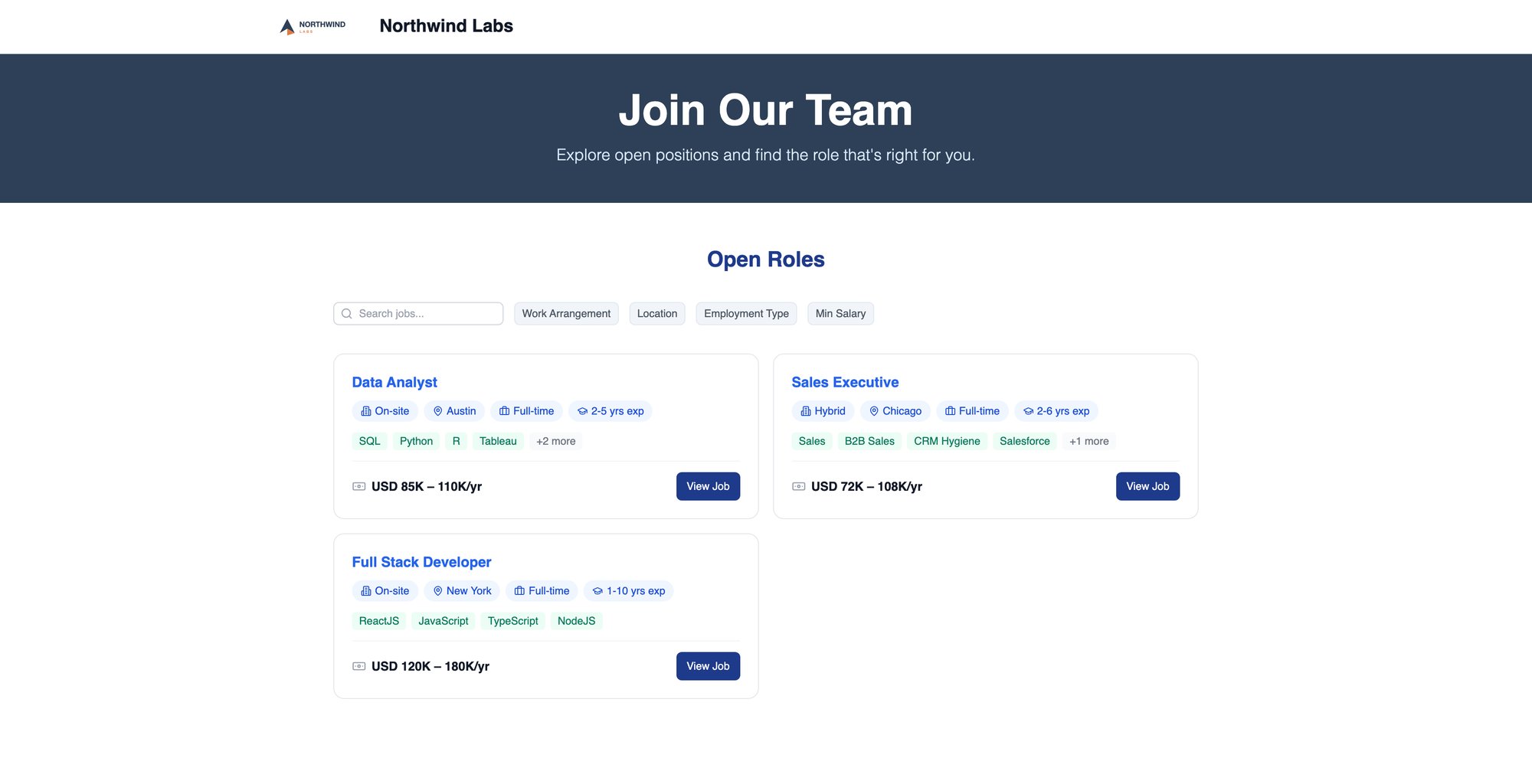This screenshot has height=784, width=1532.
Task: View the Full Stack Developer job
Action: pyautogui.click(x=708, y=666)
